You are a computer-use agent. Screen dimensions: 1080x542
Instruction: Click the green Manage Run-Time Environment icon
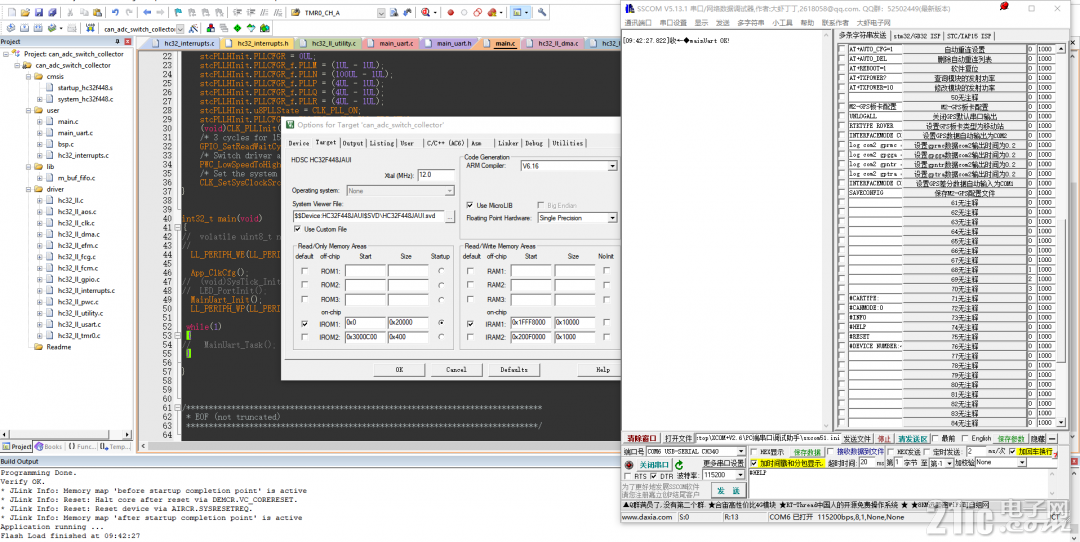(237, 29)
